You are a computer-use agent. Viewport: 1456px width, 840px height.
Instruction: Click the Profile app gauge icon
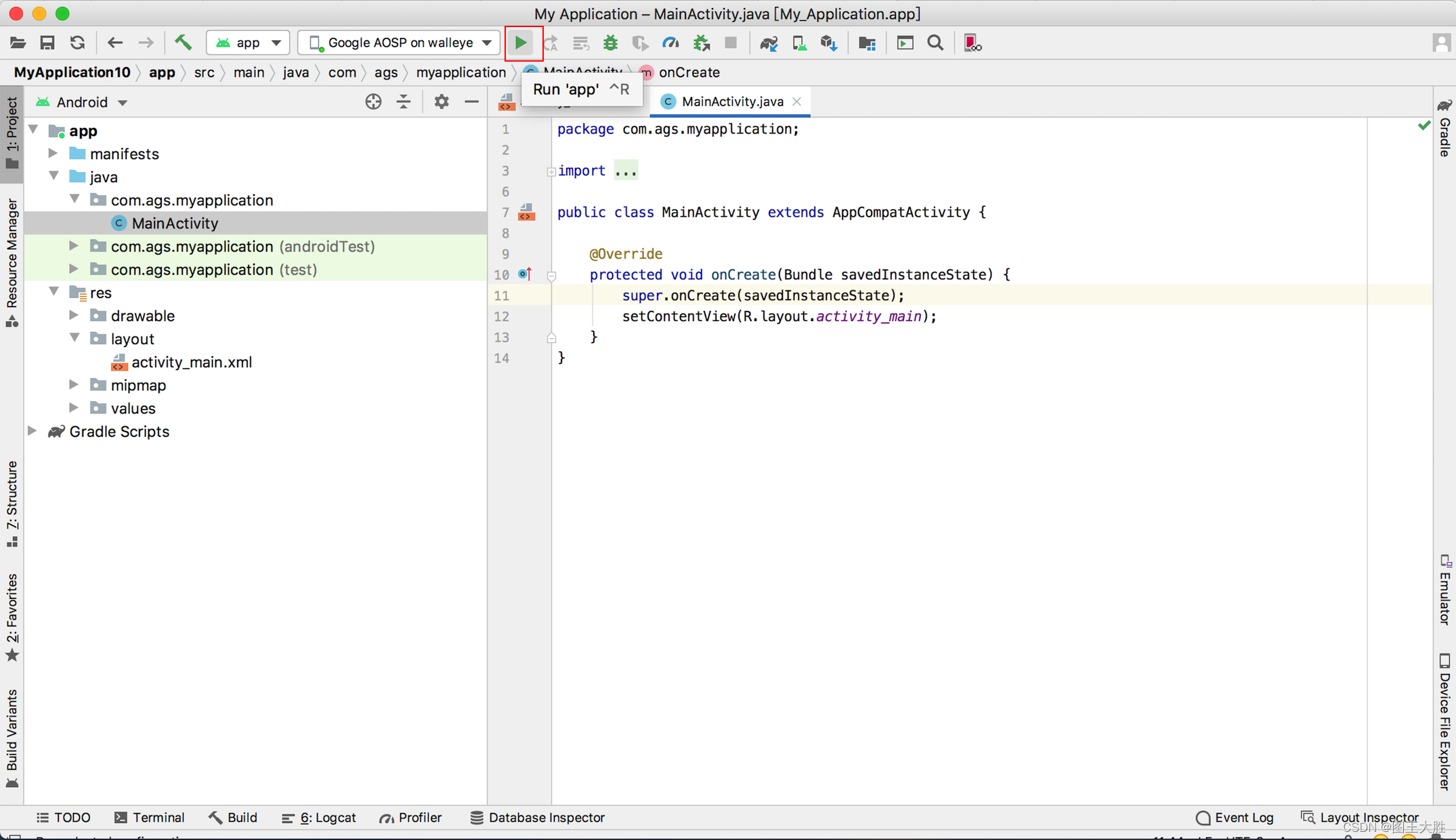pos(670,43)
